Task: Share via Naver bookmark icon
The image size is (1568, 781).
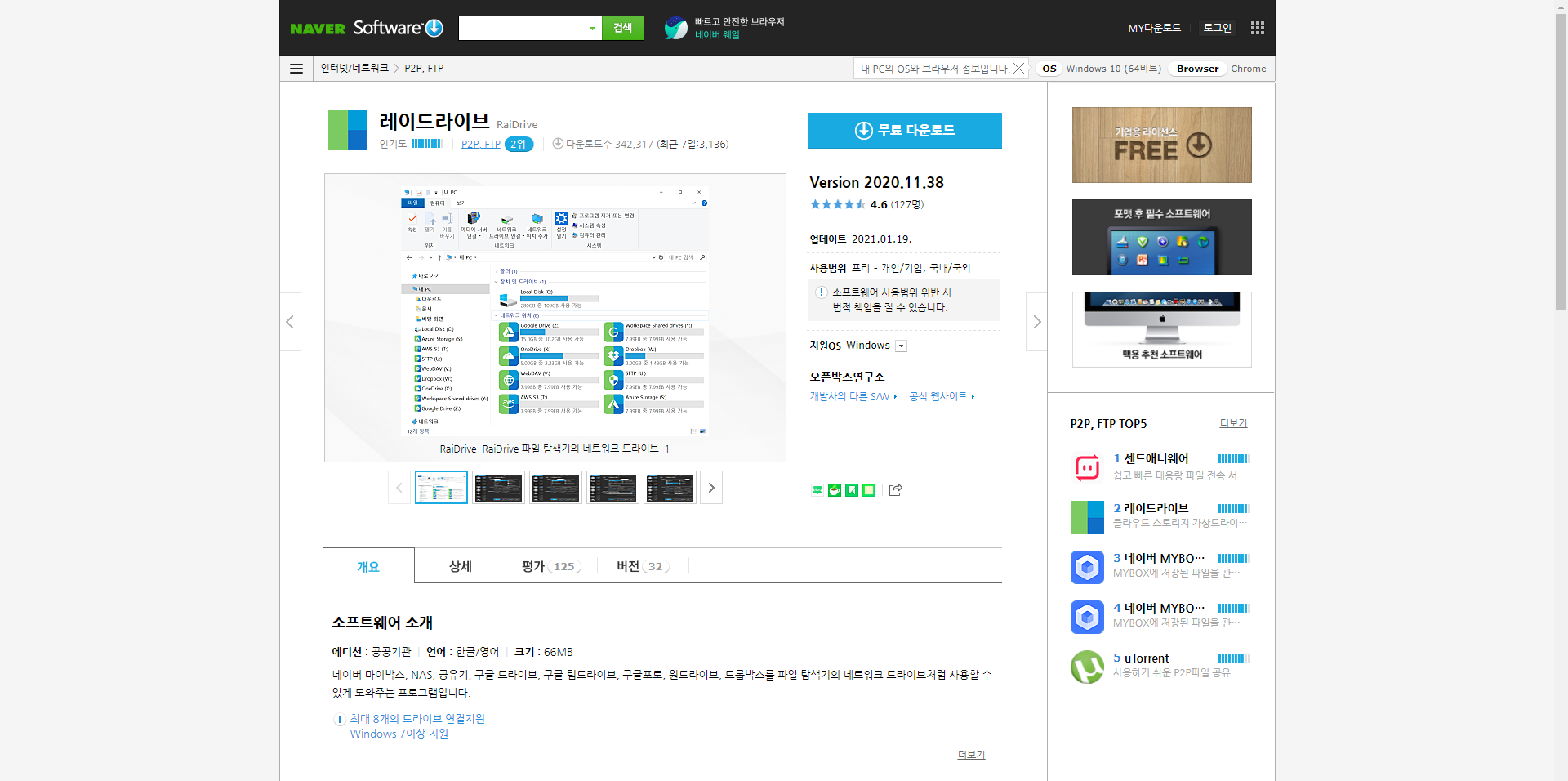Action: (852, 490)
